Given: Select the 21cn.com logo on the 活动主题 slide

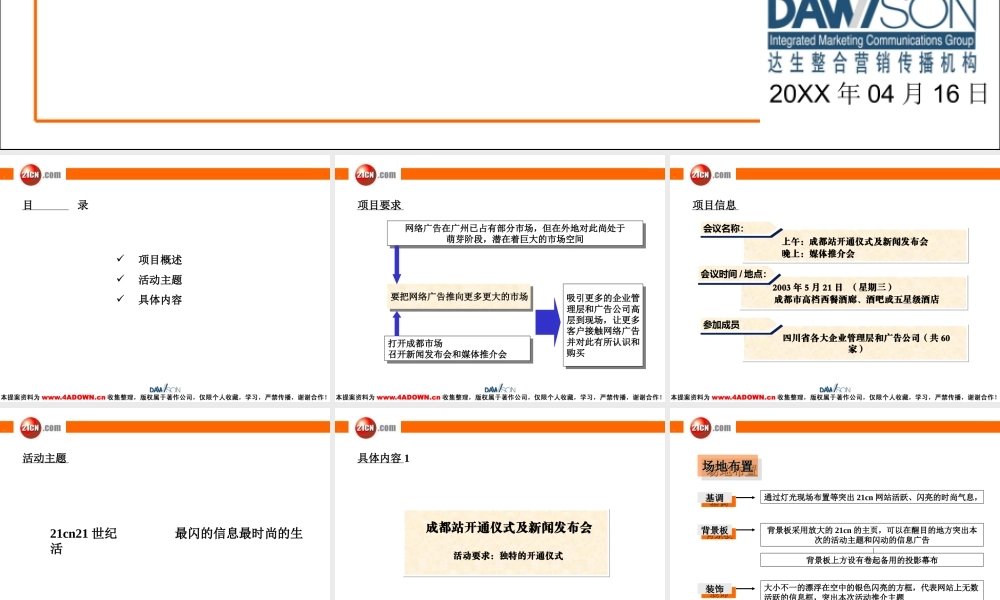Looking at the screenshot, I should [x=30, y=427].
